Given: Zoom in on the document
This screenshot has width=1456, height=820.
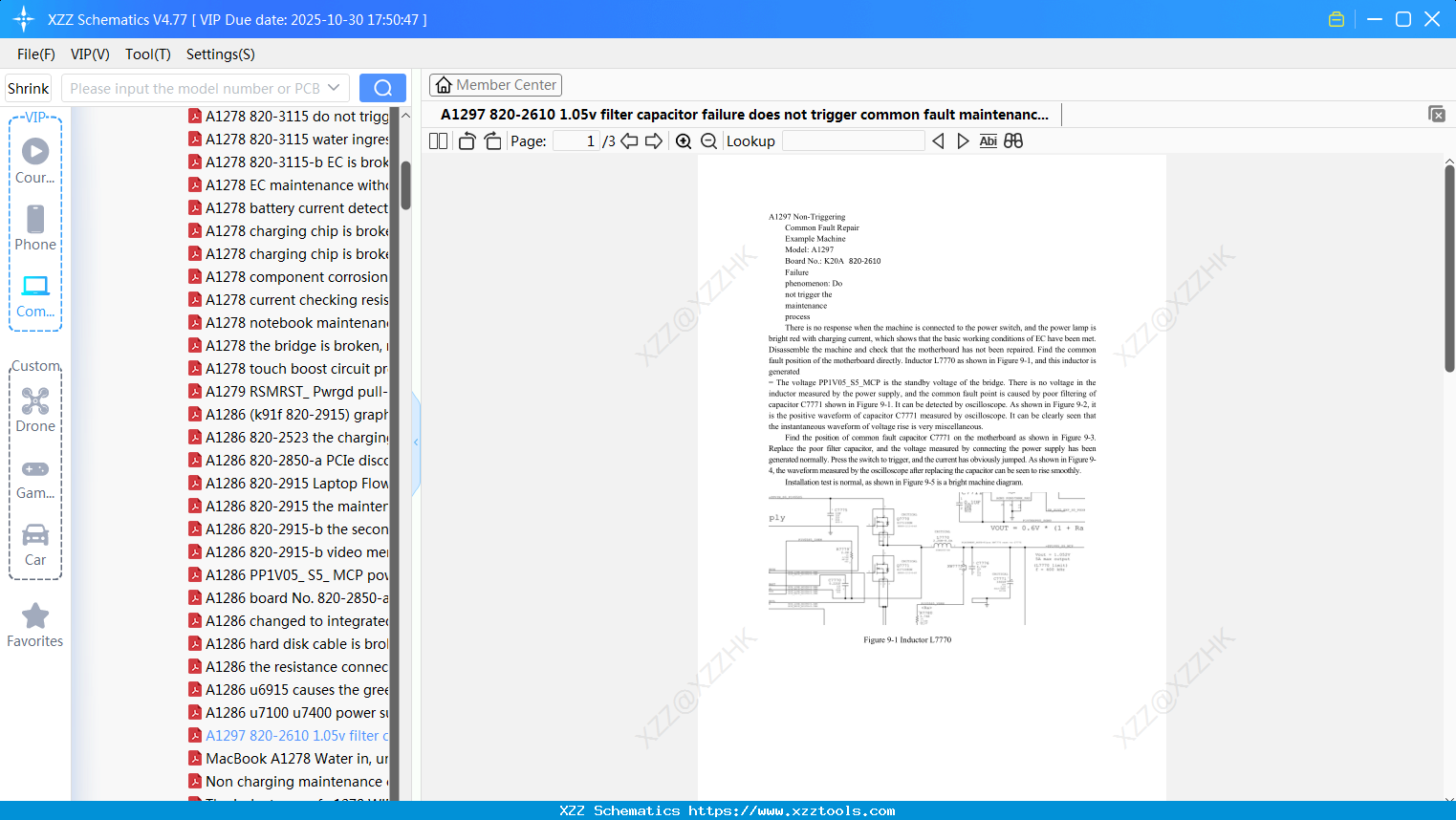Looking at the screenshot, I should click(684, 140).
